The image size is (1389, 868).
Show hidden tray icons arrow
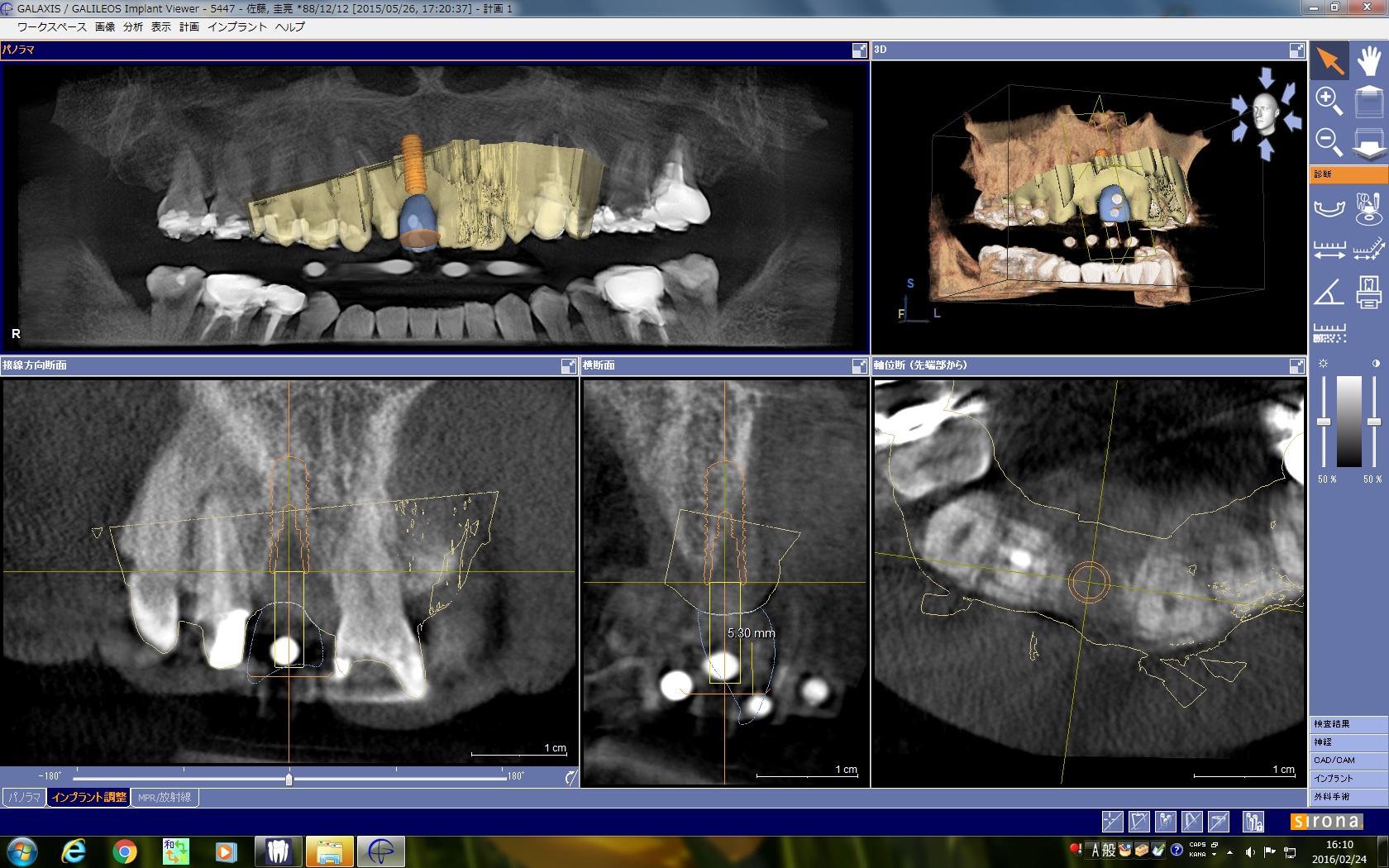point(1229,852)
